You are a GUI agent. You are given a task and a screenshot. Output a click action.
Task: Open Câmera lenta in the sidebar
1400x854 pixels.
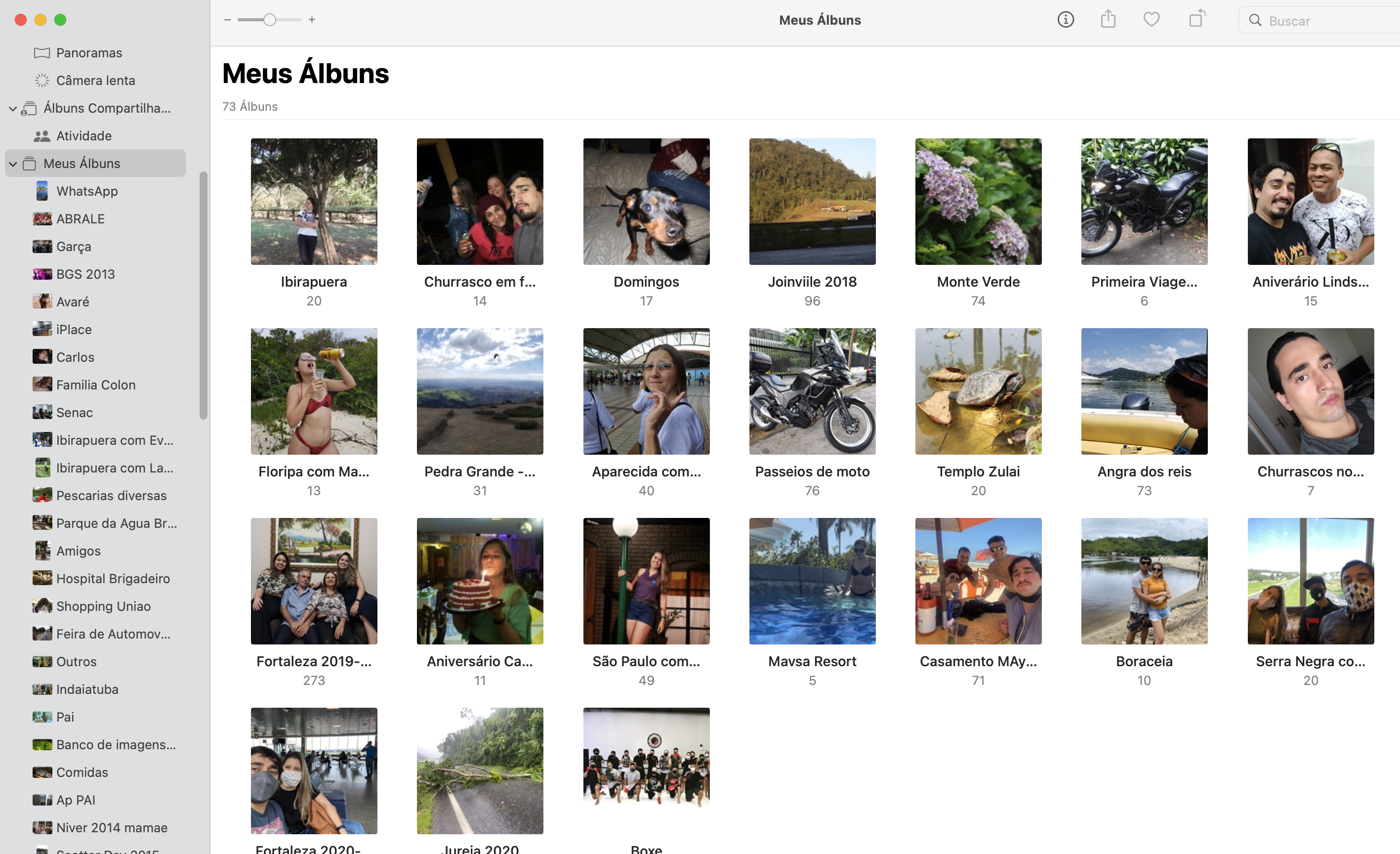pyautogui.click(x=95, y=80)
